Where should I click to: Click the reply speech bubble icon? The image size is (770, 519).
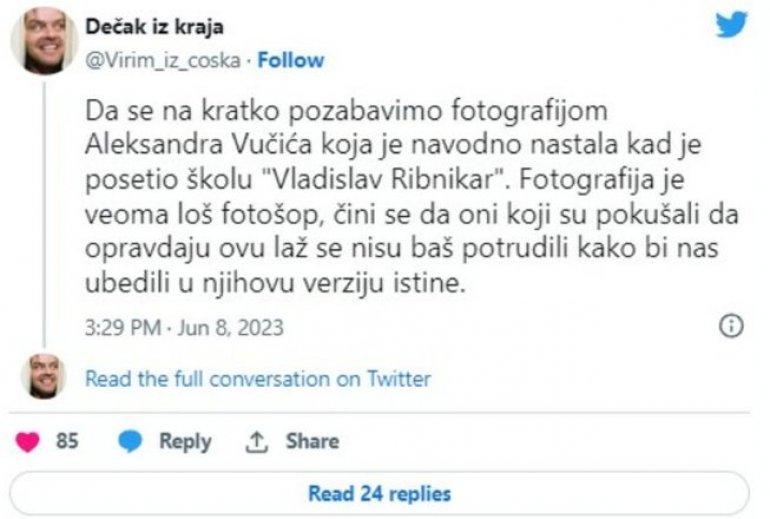click(131, 441)
